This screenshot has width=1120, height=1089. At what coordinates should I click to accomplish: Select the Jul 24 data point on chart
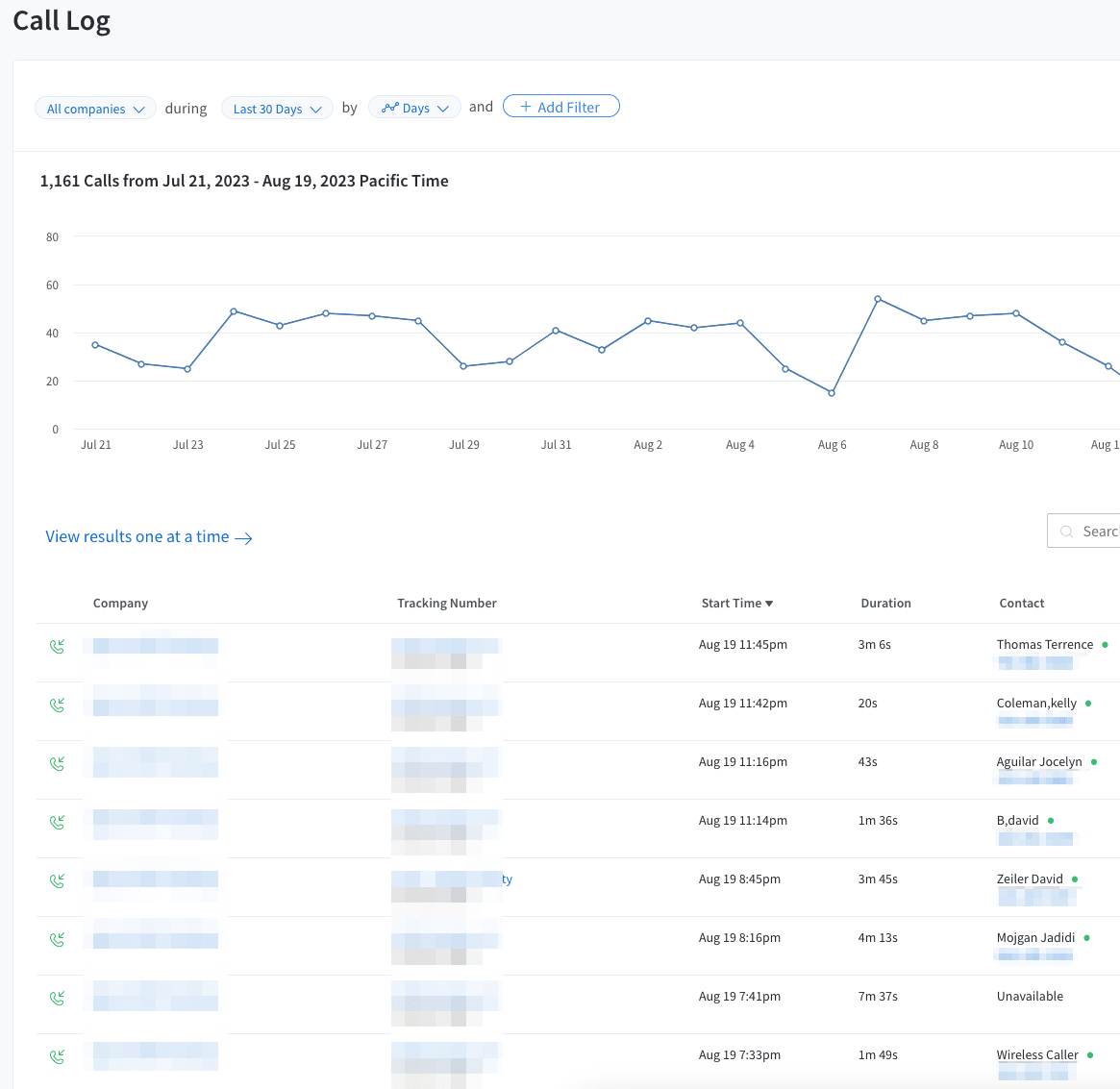(x=234, y=311)
